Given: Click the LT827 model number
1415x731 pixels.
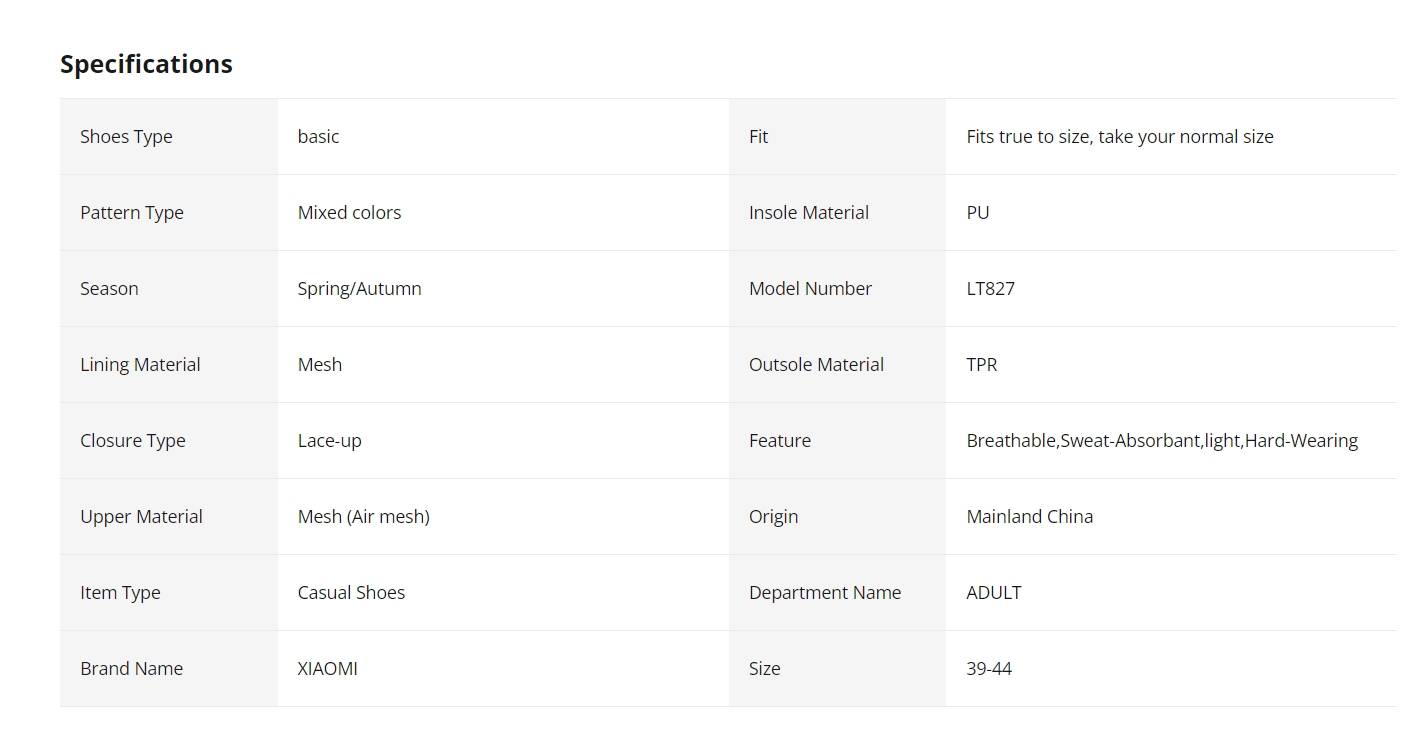Looking at the screenshot, I should click(x=991, y=289).
